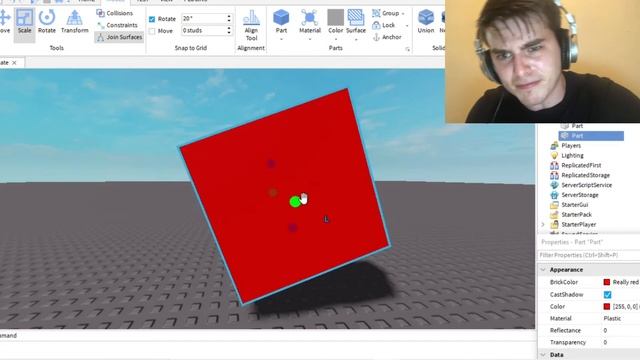Increase or decrease rotate increment with stepper
Viewport: 640px width, 360px height.
point(229,18)
